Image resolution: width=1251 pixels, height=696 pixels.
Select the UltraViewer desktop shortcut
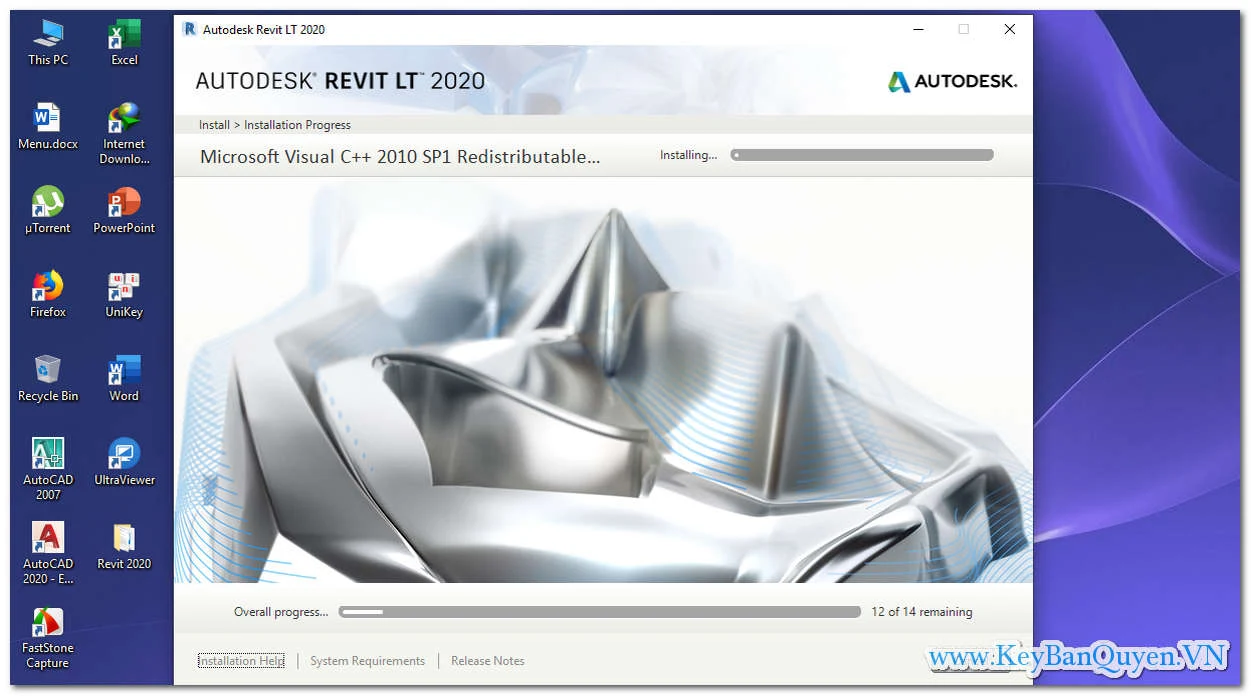tap(124, 462)
